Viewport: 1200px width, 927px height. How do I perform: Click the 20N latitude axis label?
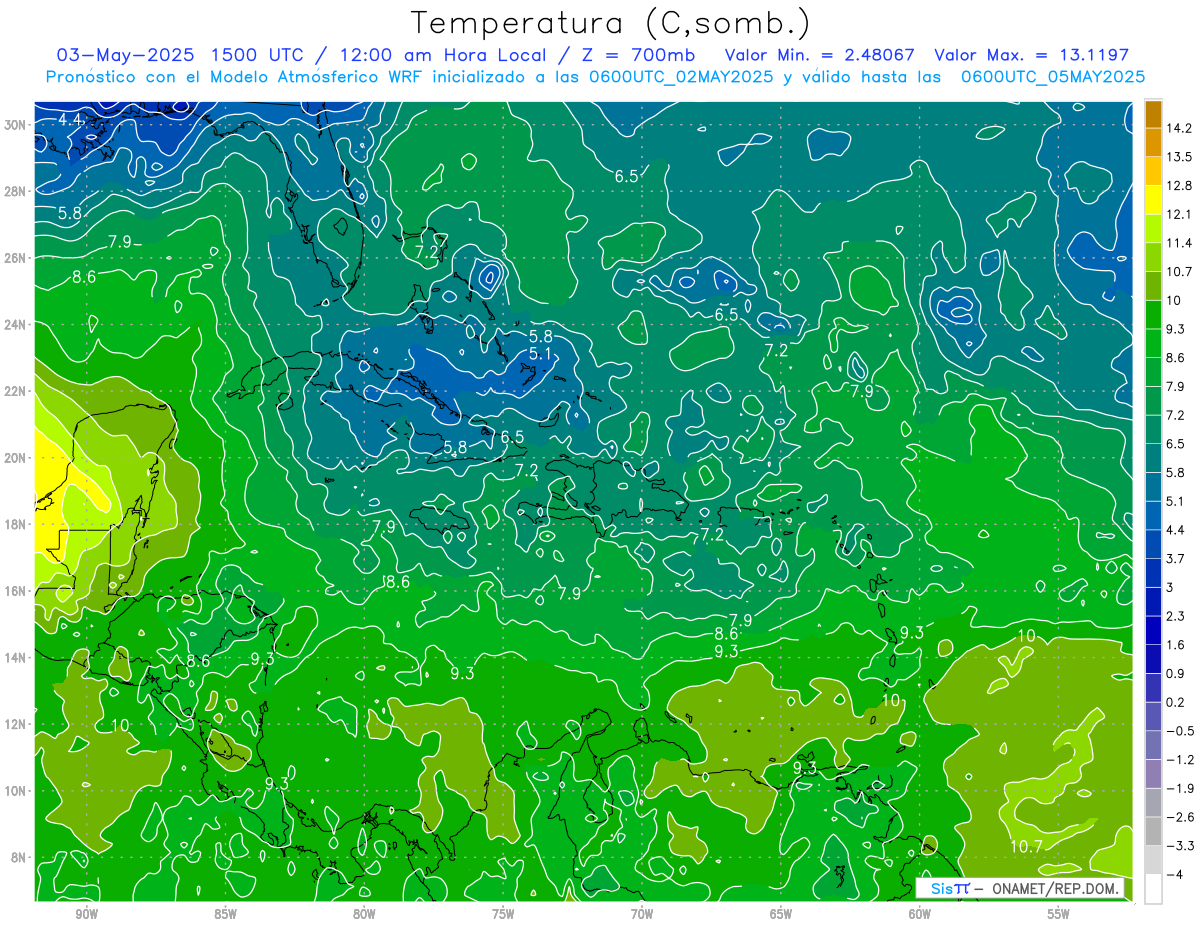point(16,458)
